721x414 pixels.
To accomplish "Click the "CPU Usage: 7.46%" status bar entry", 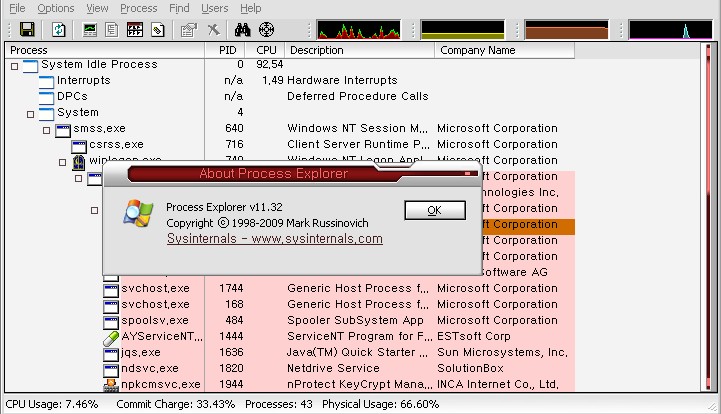I will click(52, 404).
